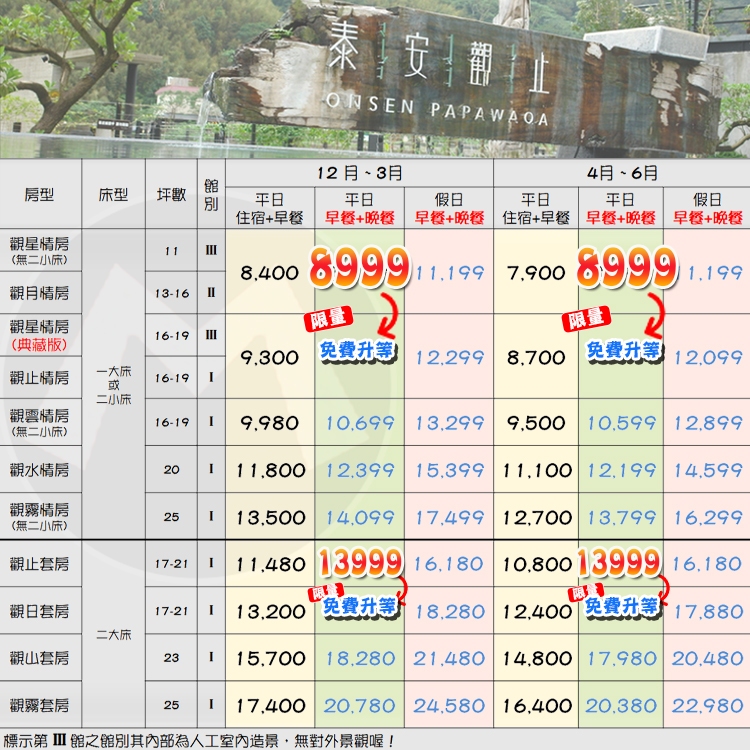This screenshot has width=750, height=750.
Task: Click the 16,299 price
Action: (x=708, y=517)
